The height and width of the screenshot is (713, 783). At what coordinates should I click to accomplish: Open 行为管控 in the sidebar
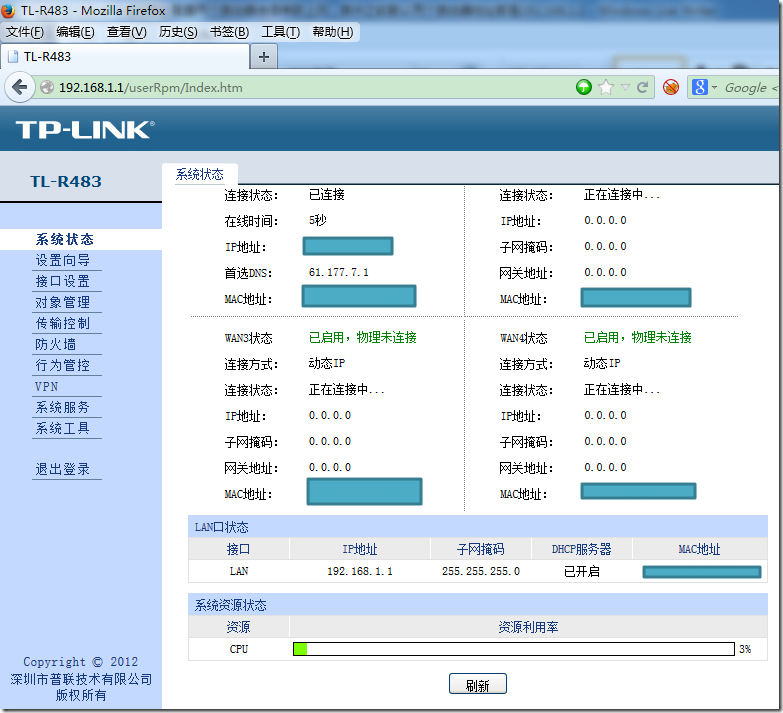click(62, 365)
